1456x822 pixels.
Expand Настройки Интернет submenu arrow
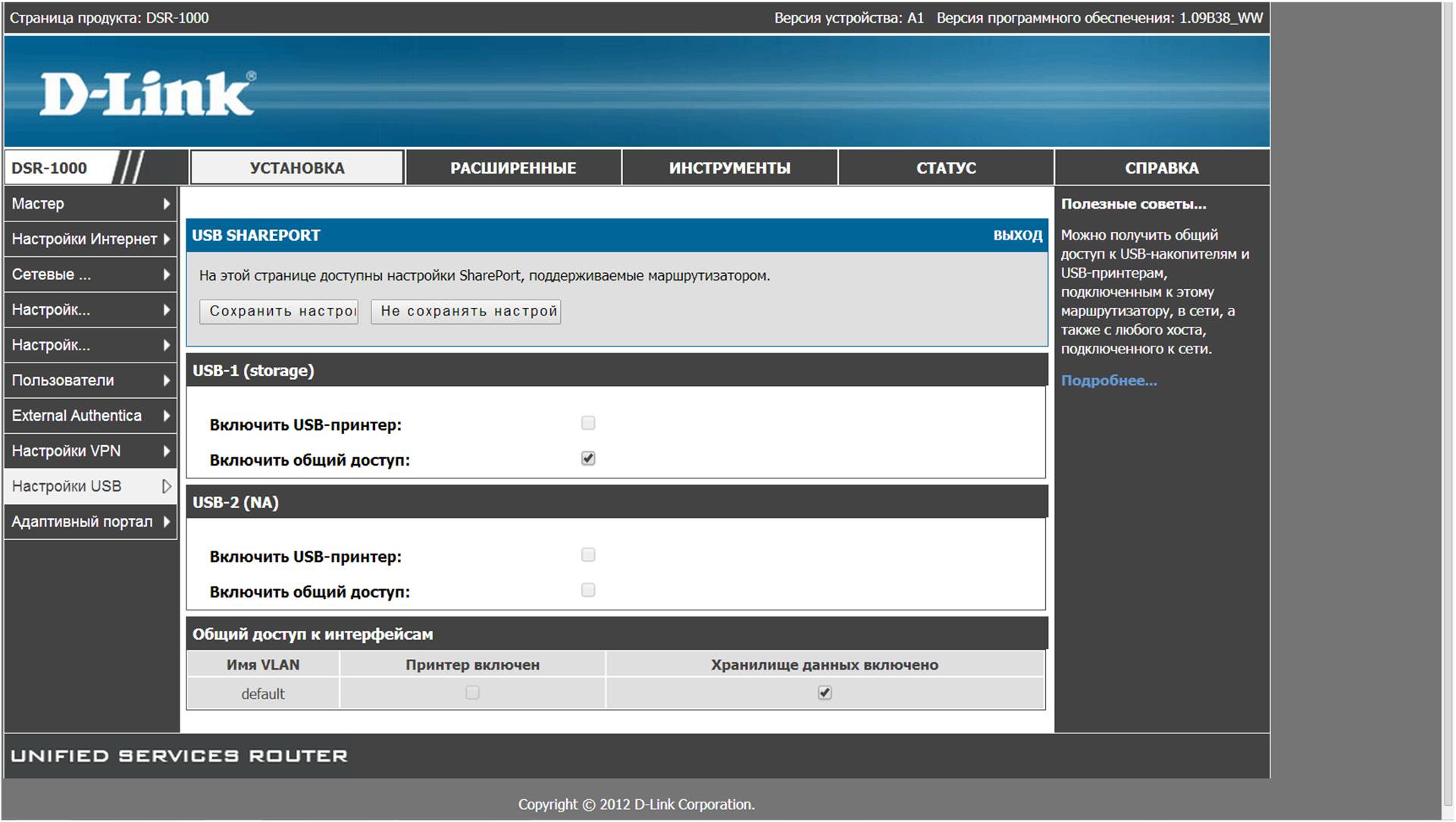click(166, 239)
